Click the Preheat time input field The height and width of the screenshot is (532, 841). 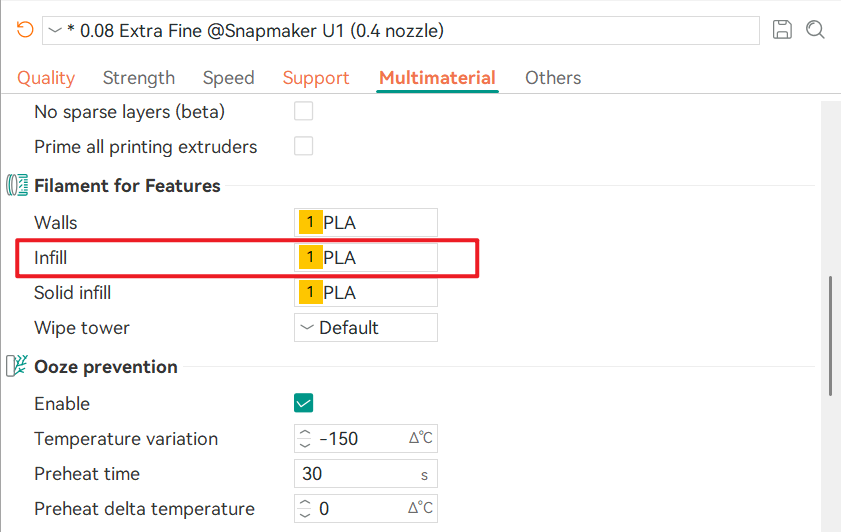(366, 474)
